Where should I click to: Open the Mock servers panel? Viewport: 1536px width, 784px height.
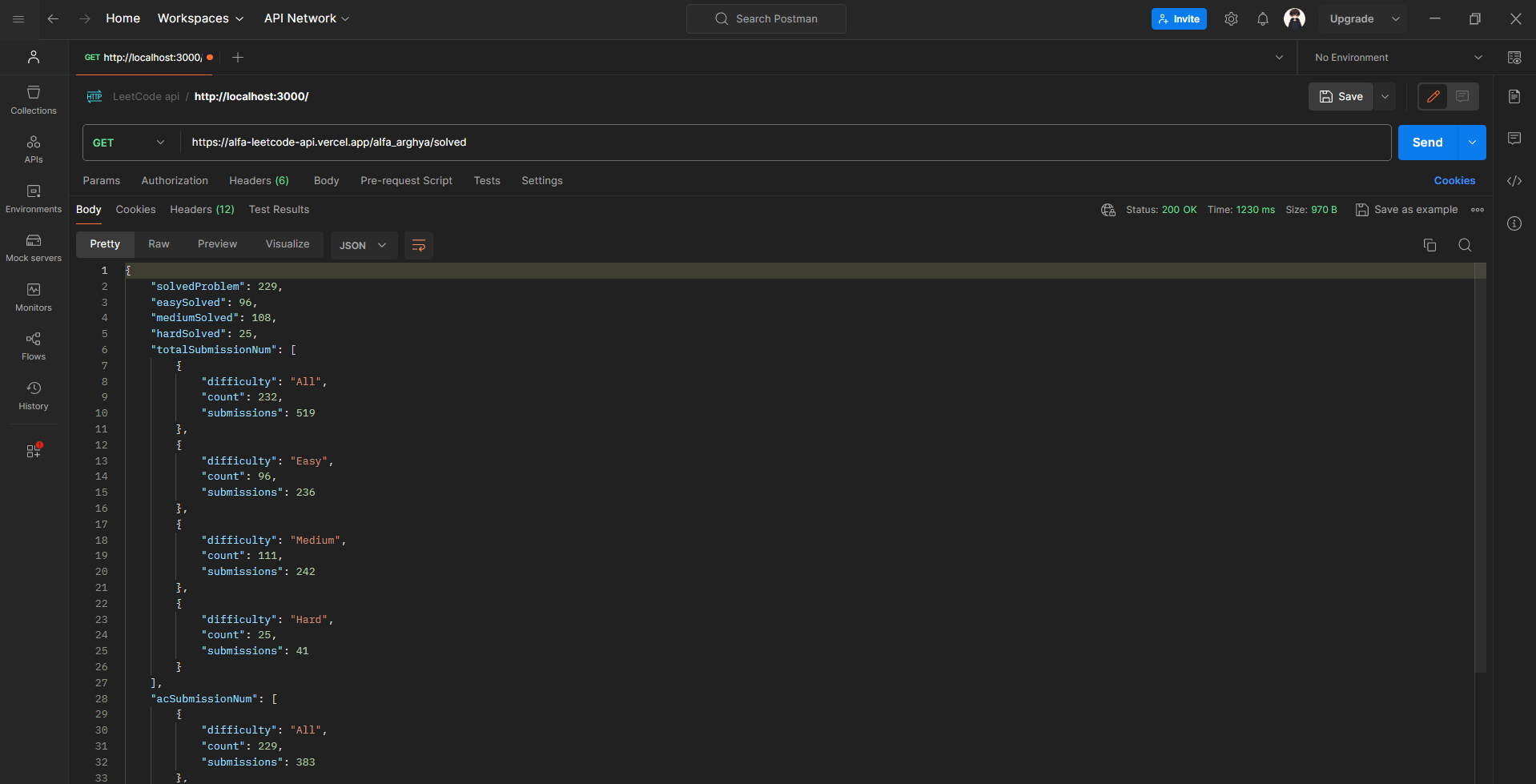(x=34, y=247)
